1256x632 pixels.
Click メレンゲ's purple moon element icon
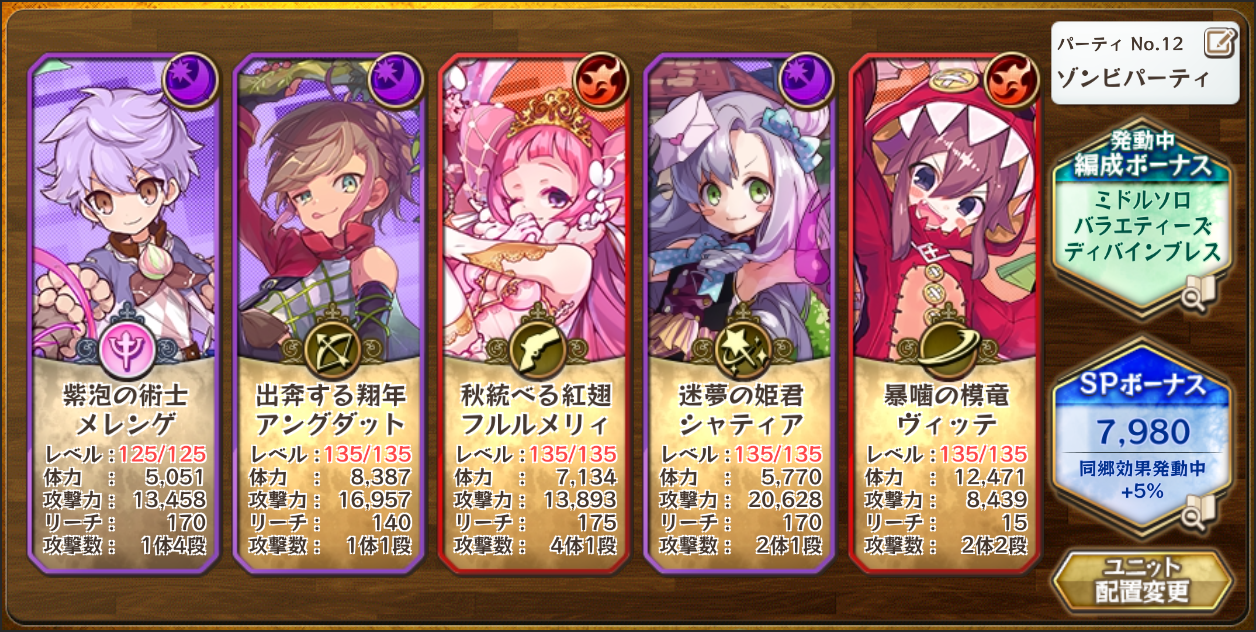192,79
